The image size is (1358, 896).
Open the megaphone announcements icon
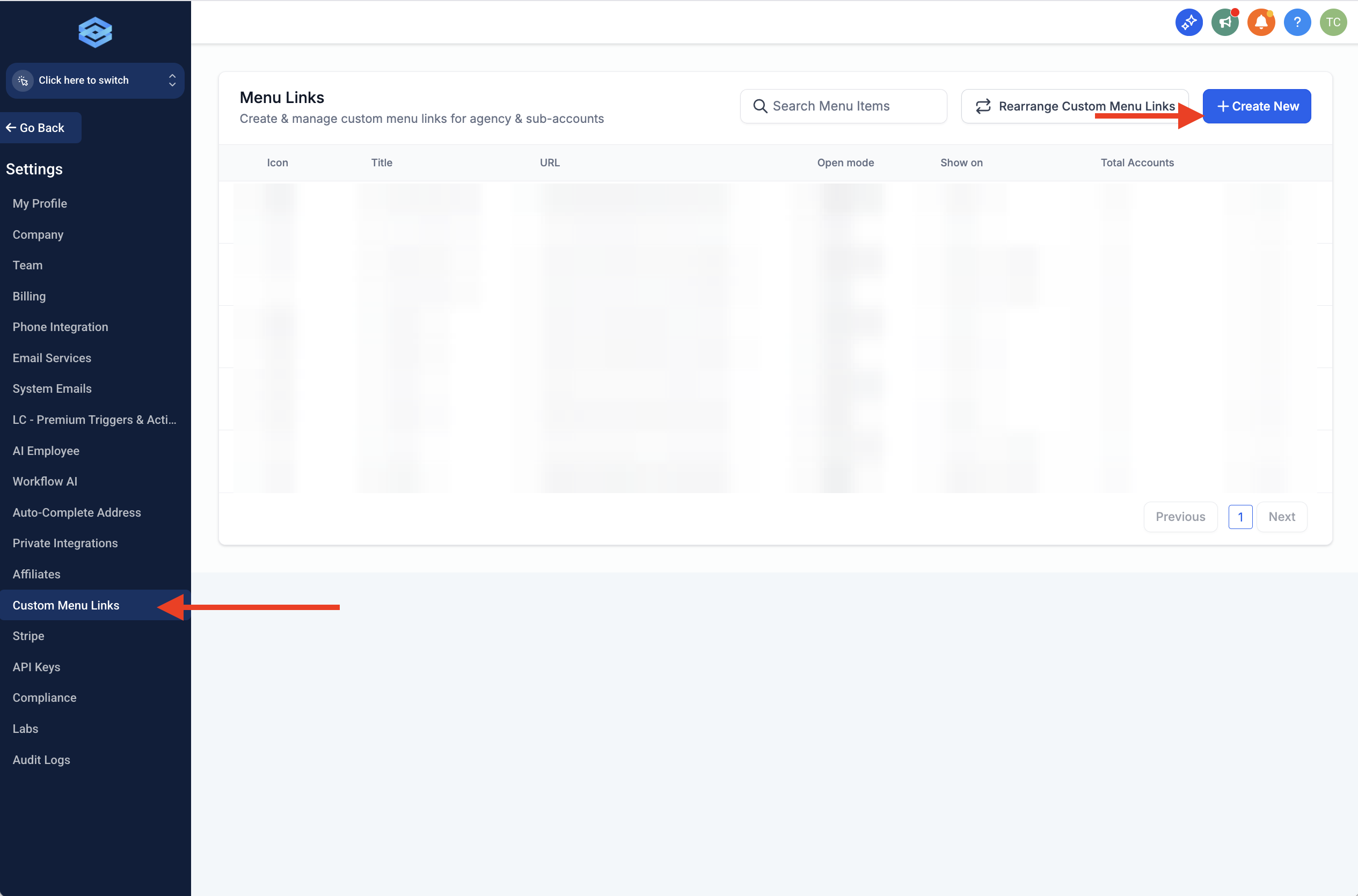tap(1225, 23)
